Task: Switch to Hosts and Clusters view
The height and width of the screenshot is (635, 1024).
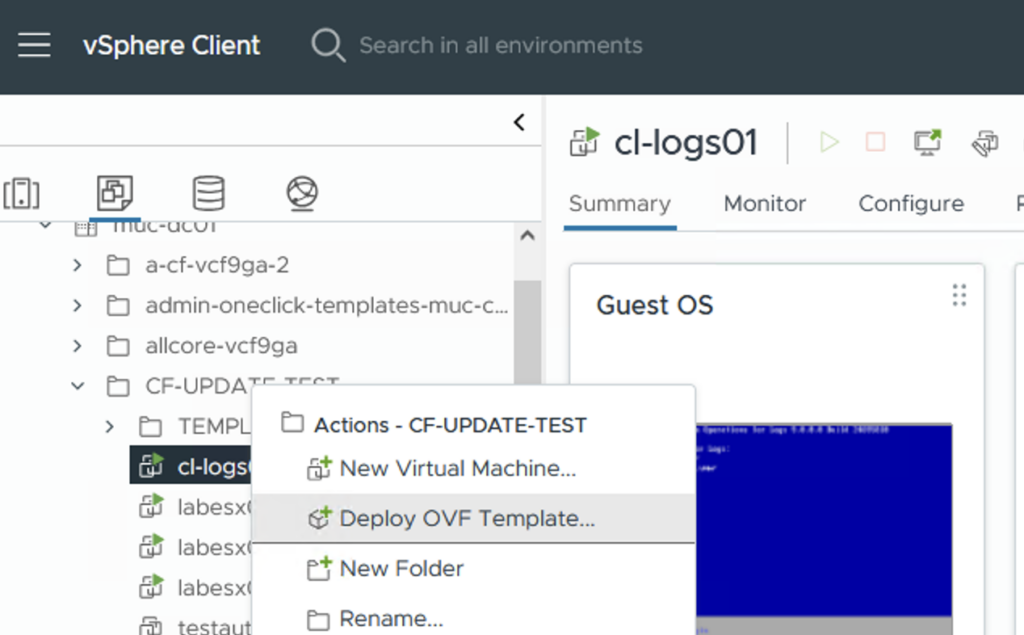Action: pos(22,193)
